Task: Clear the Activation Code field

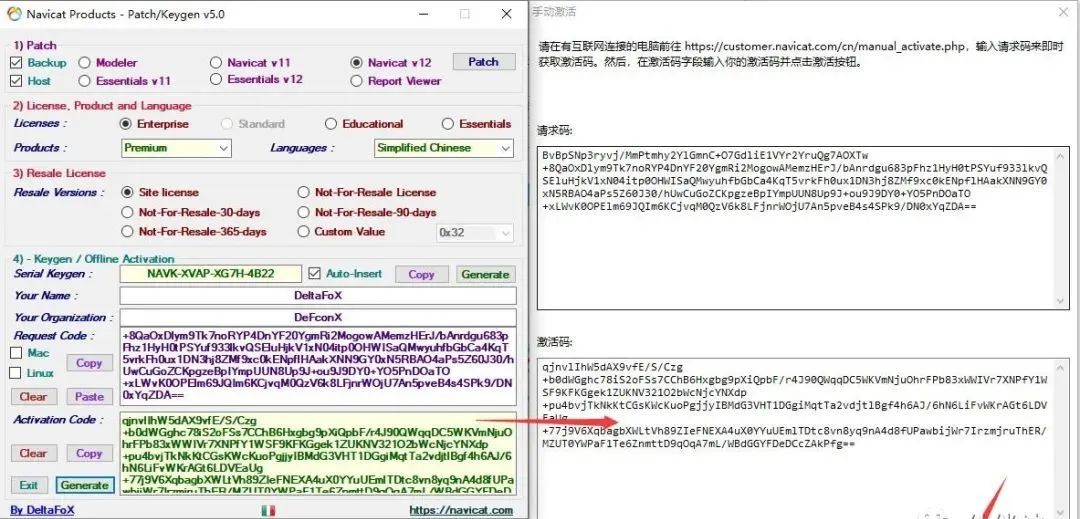Action: click(33, 453)
